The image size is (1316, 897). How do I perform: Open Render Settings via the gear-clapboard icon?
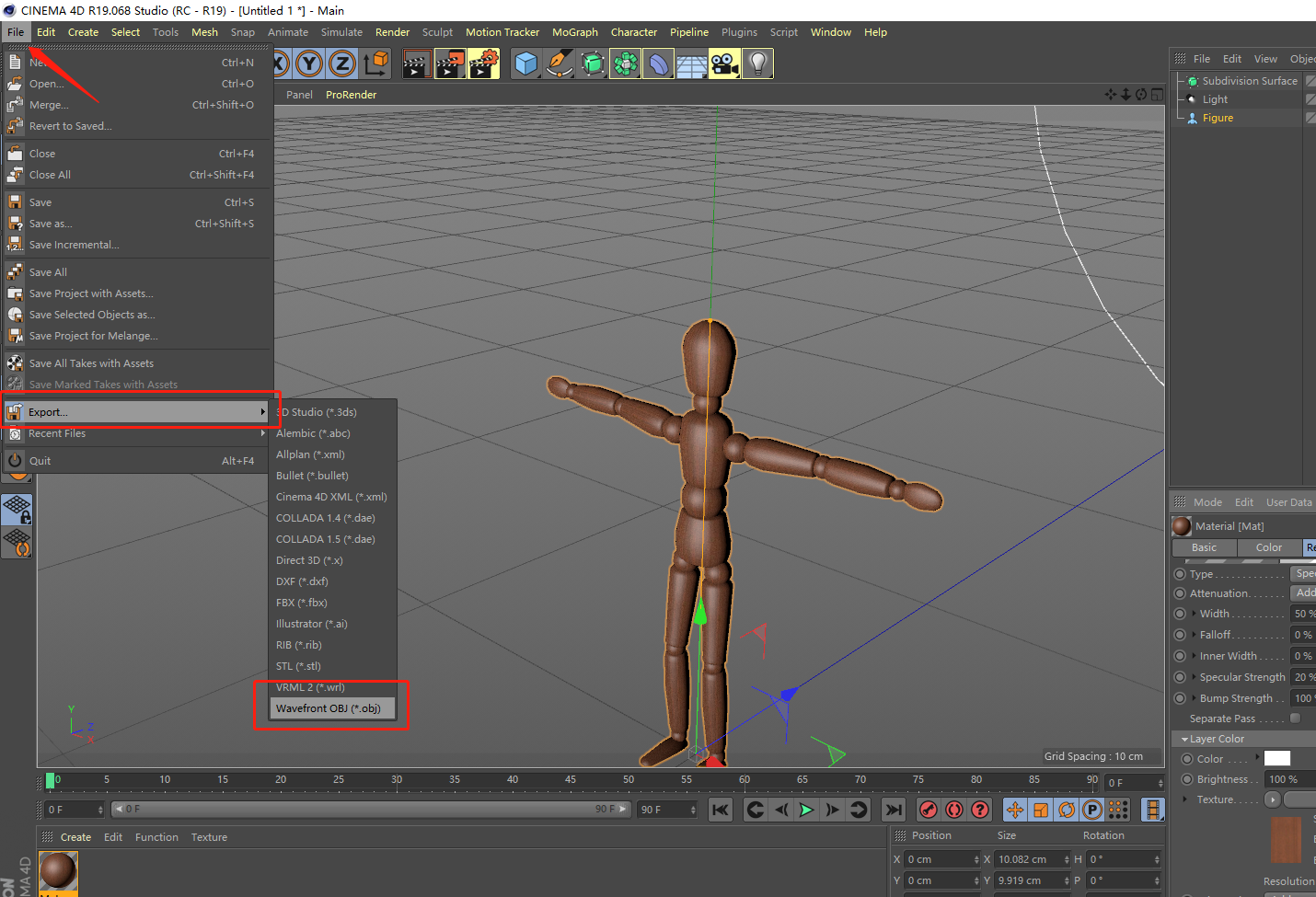482,63
